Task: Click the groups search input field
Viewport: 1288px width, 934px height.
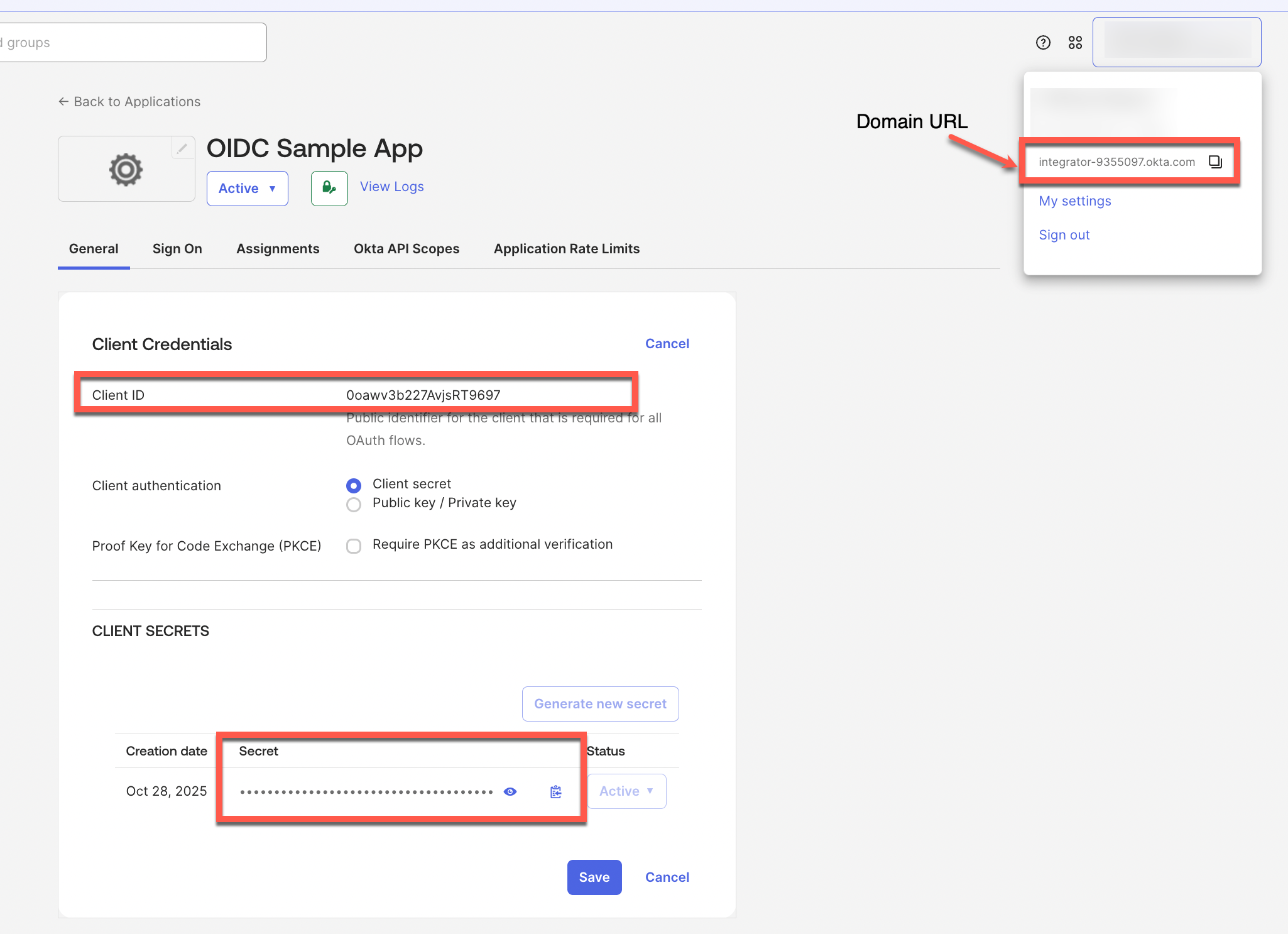Action: point(132,43)
